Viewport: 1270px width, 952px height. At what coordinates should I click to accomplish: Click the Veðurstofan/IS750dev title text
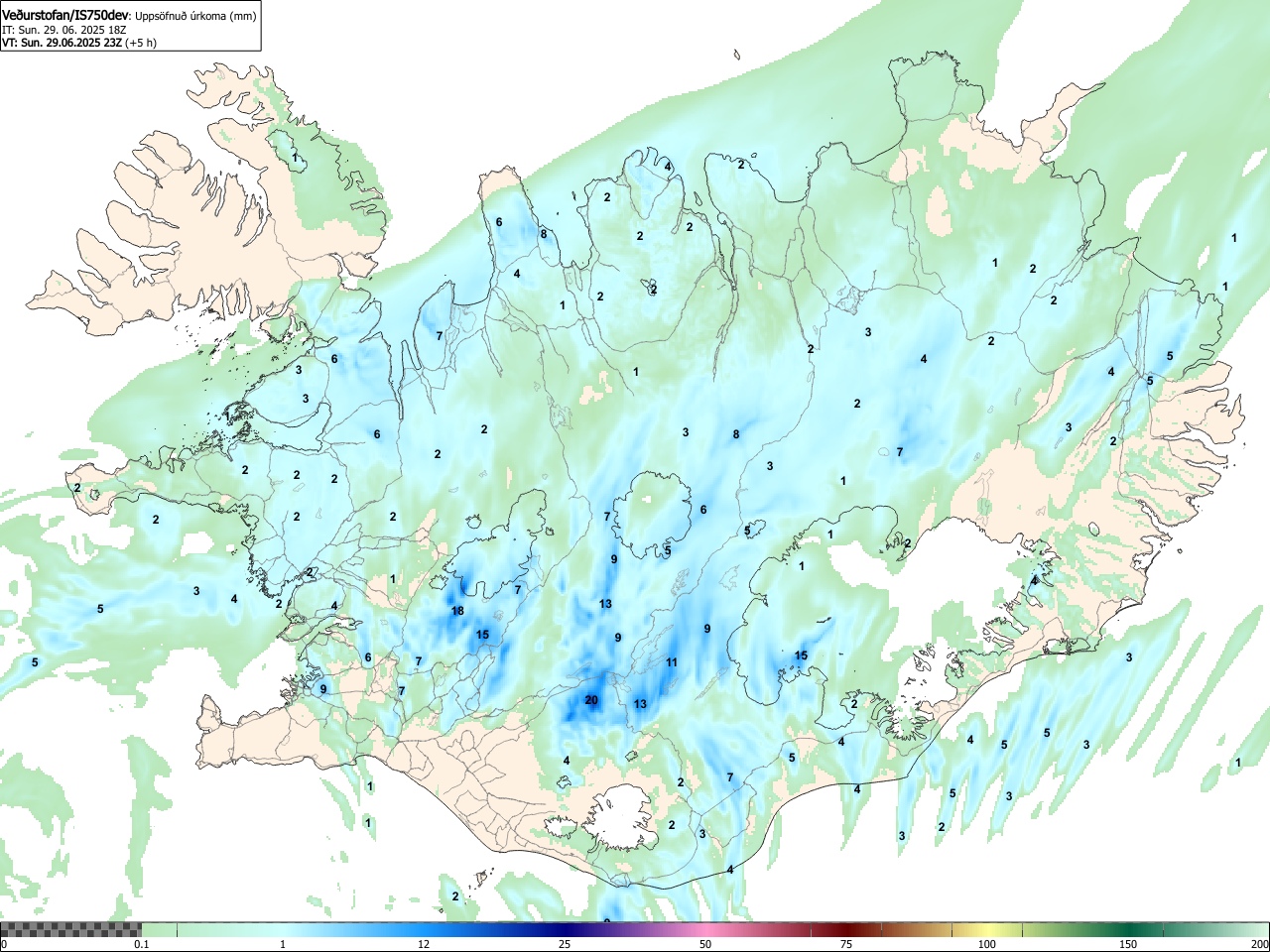pyautogui.click(x=65, y=14)
